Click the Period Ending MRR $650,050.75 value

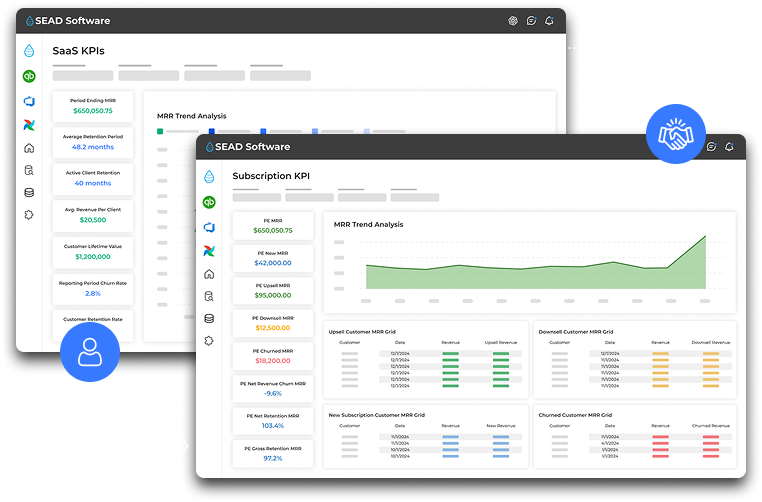[x=93, y=111]
